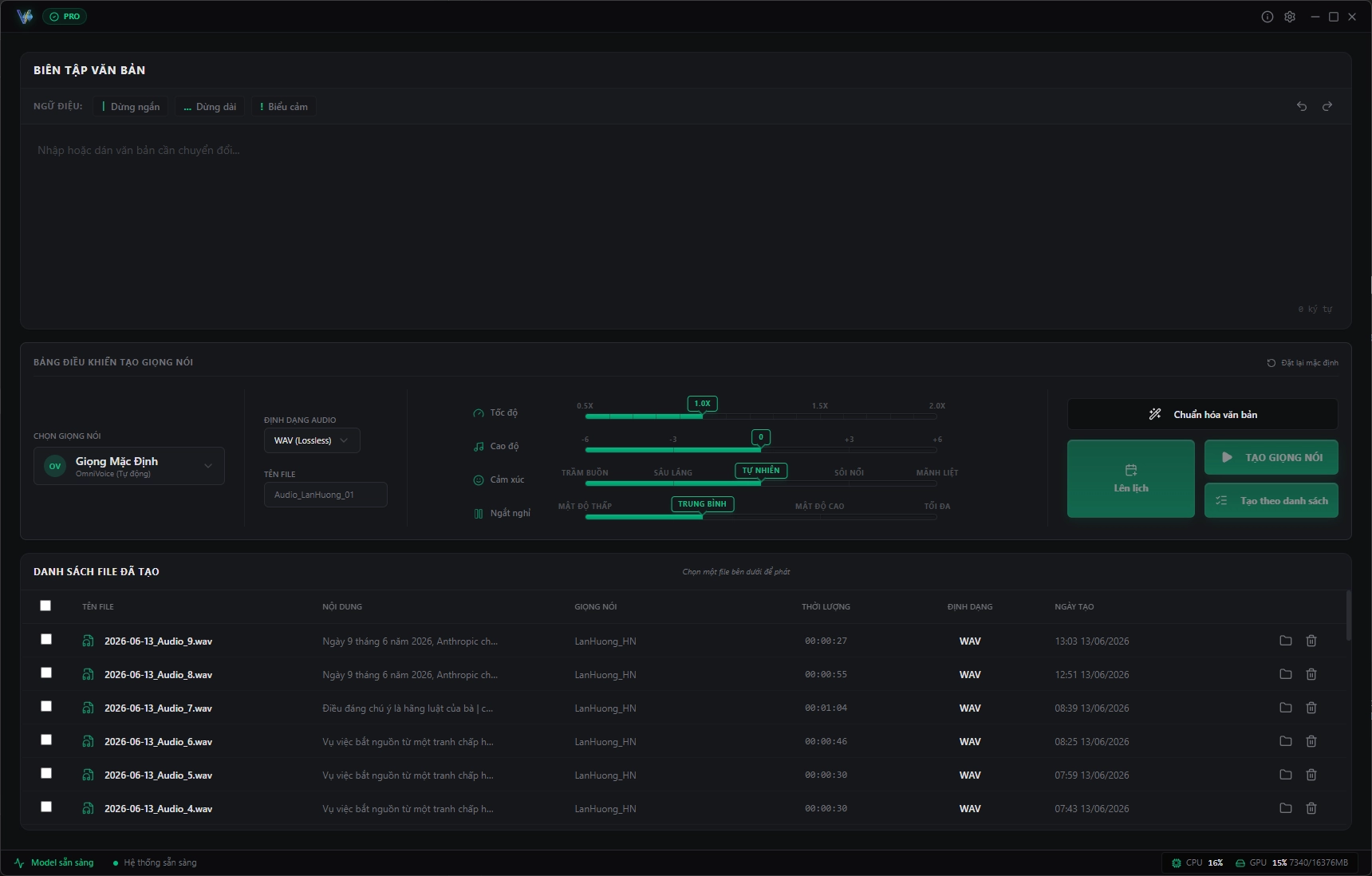Sort file list by THỜI LƯỢNG column
This screenshot has width=1372, height=876.
pos(826,607)
